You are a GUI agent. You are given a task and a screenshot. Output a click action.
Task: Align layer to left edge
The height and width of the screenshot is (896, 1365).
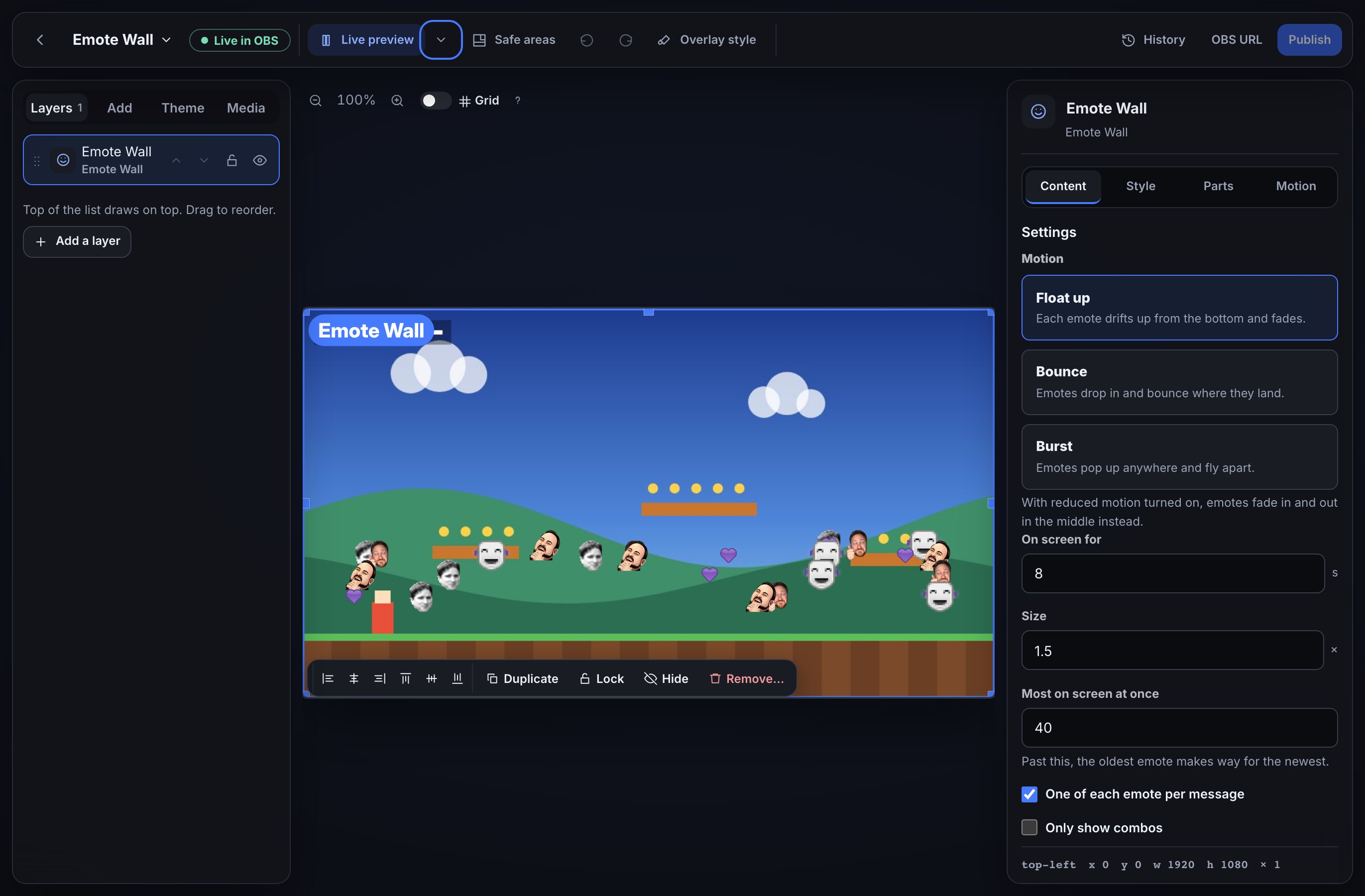pyautogui.click(x=328, y=678)
